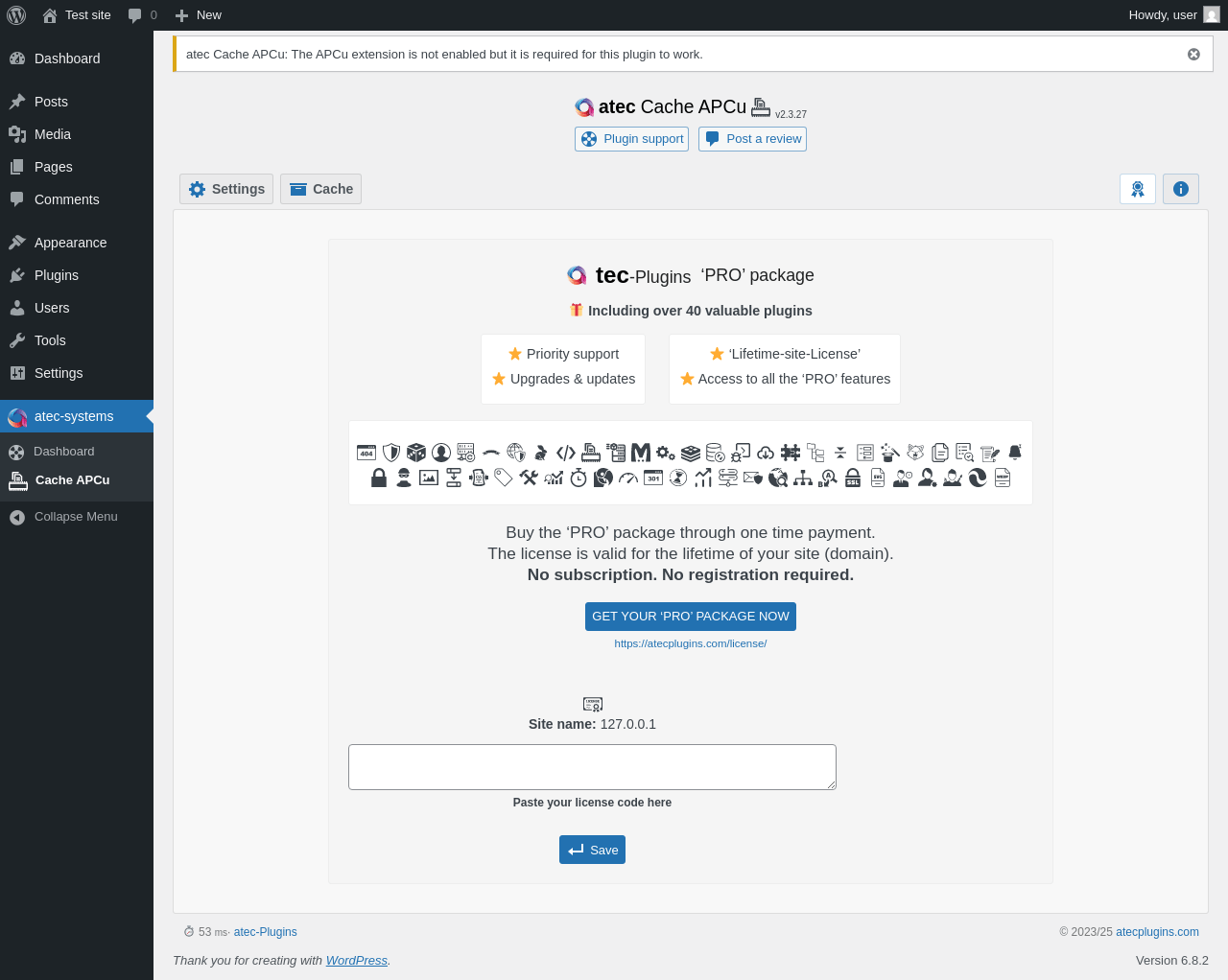Click the masked hacker plugin icon
Viewport: 1228px width, 980px height.
click(x=404, y=478)
